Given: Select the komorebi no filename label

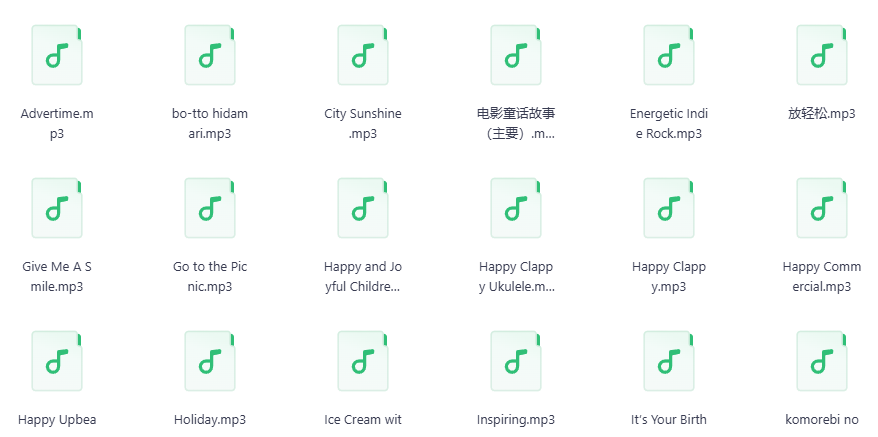Looking at the screenshot, I should click(x=821, y=420).
